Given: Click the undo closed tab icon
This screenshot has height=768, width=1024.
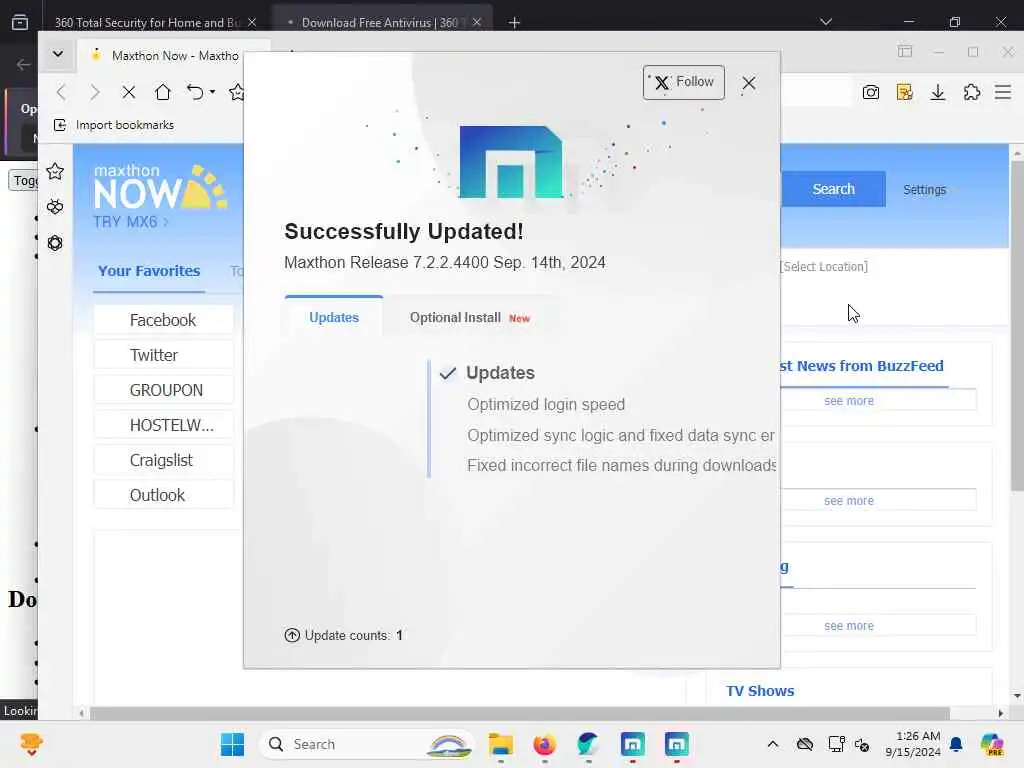Looking at the screenshot, I should [x=195, y=92].
